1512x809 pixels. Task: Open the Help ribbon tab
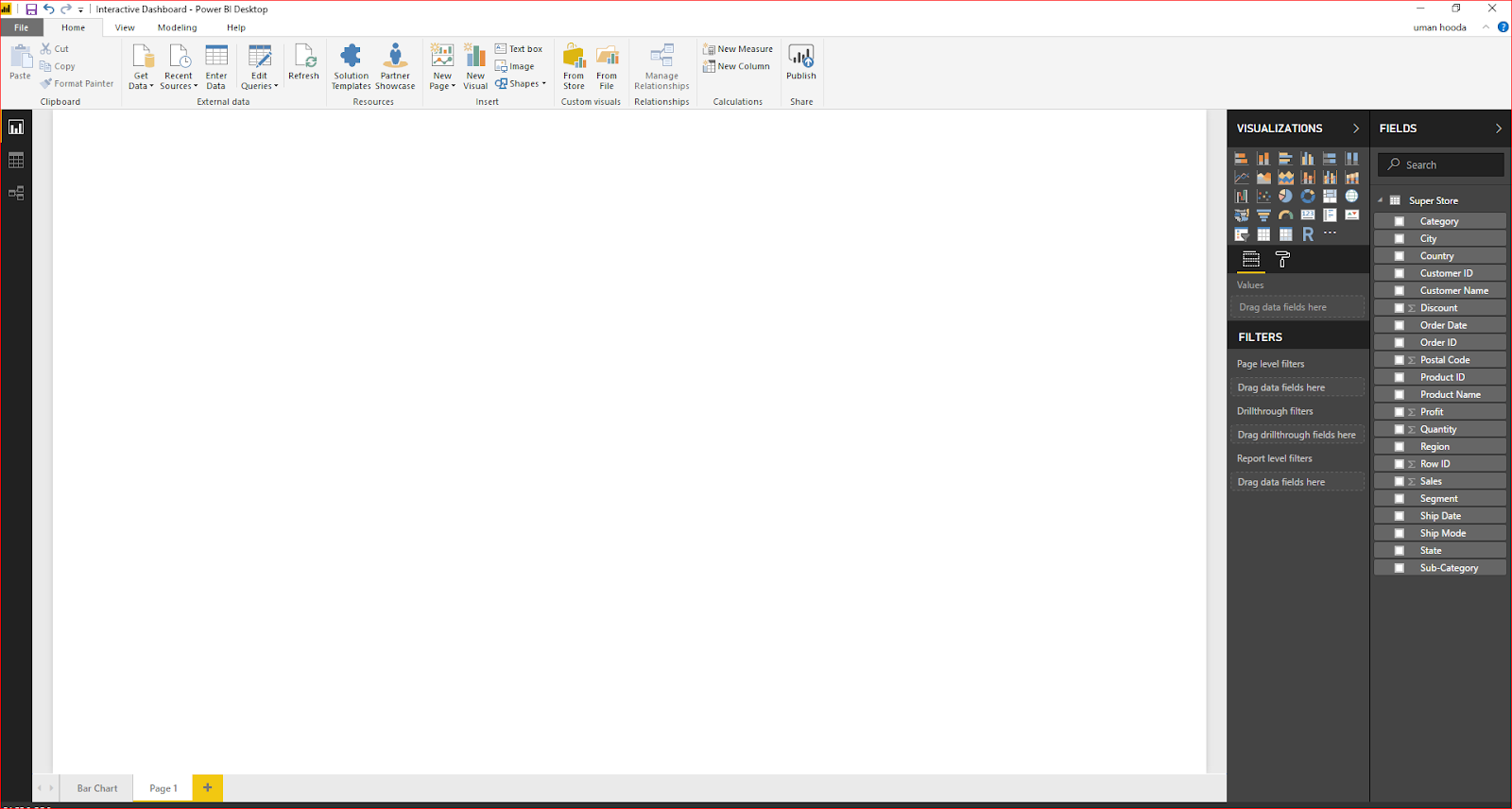(x=236, y=27)
